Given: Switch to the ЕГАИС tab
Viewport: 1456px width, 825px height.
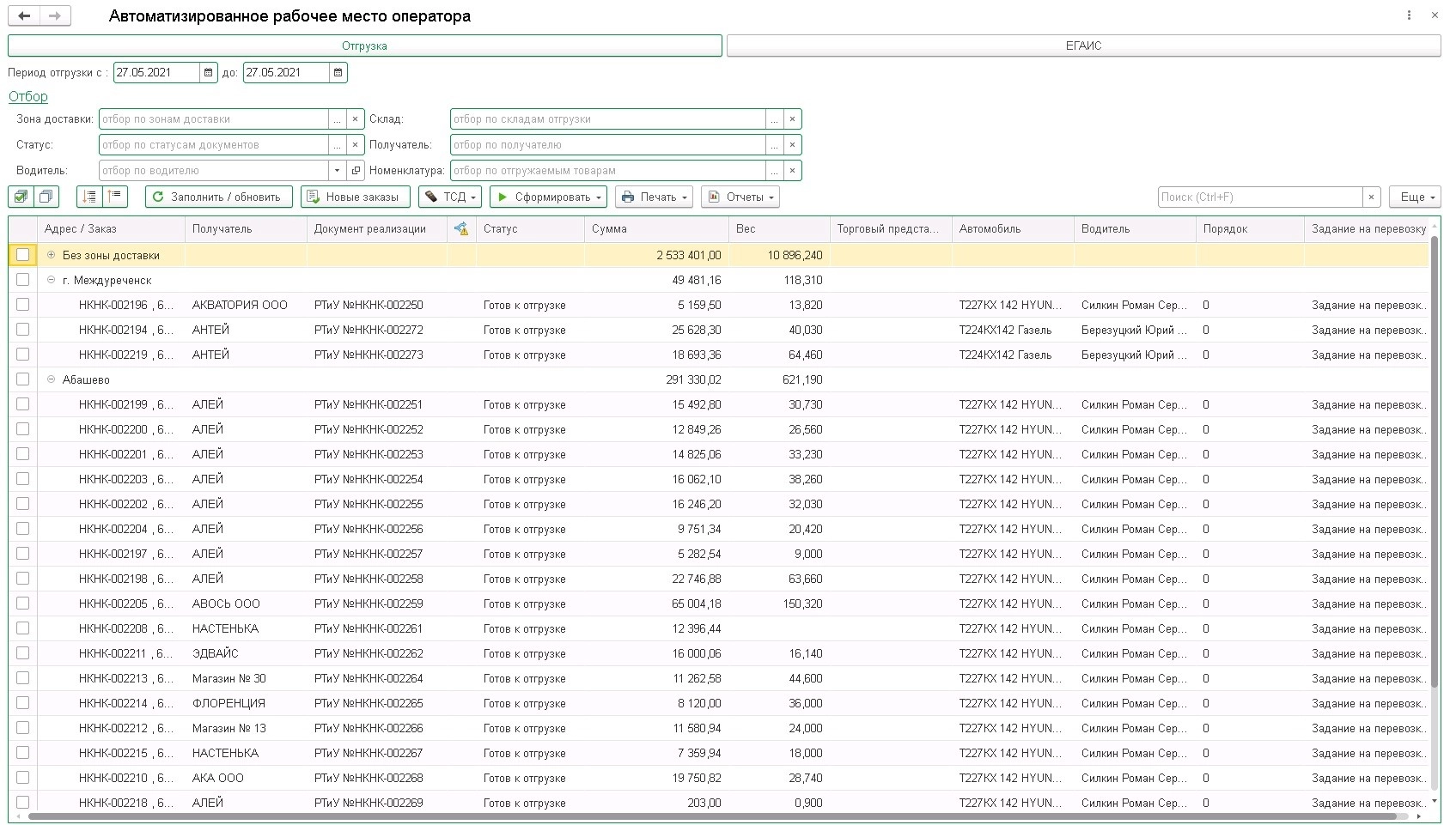Looking at the screenshot, I should (1083, 45).
